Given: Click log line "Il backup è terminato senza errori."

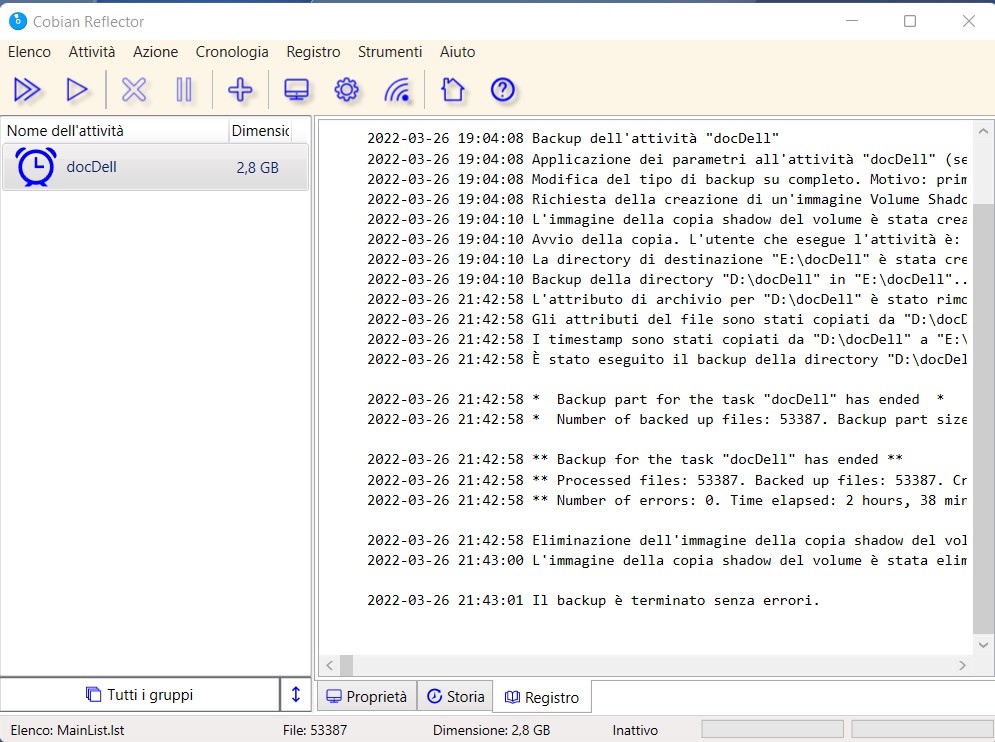Looking at the screenshot, I should (x=593, y=600).
